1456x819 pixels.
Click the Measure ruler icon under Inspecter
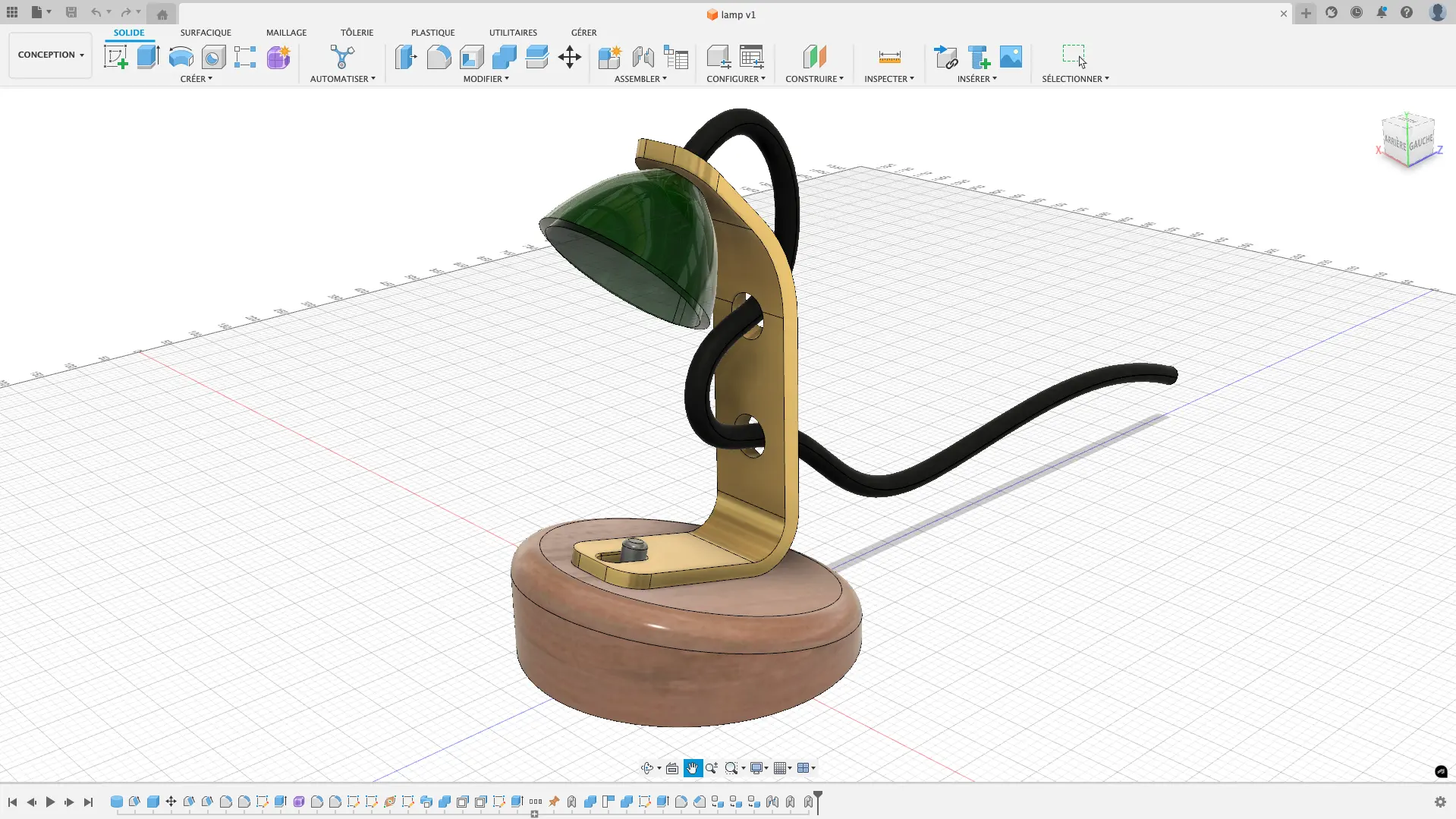pyautogui.click(x=889, y=57)
